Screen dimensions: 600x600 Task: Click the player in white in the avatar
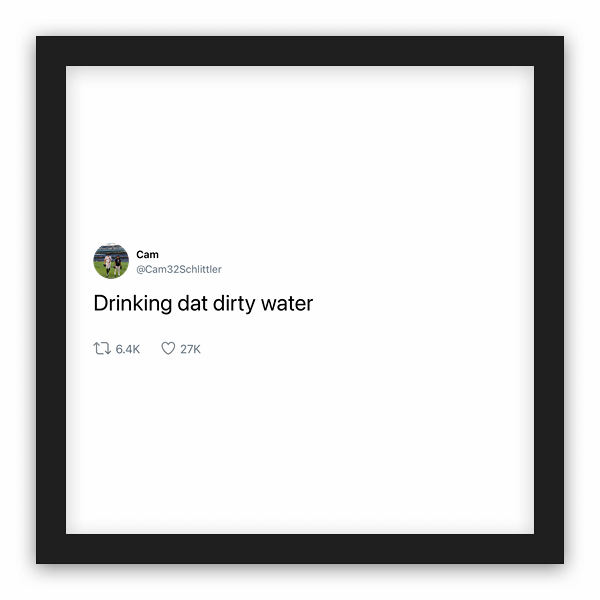coord(108,264)
